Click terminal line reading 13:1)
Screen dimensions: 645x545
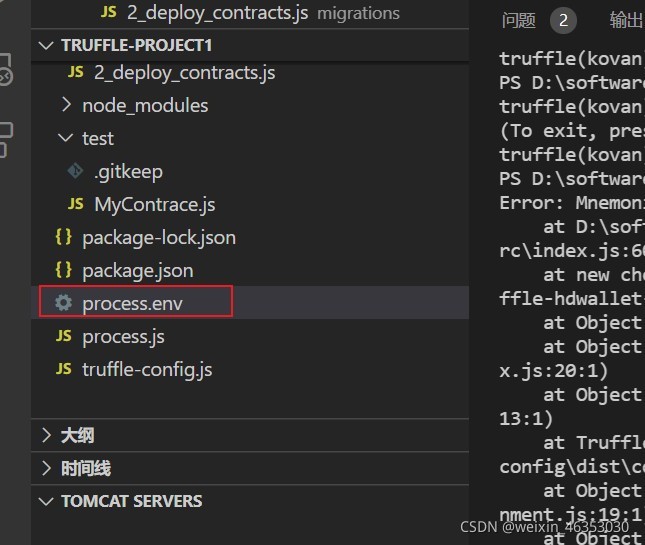526,419
